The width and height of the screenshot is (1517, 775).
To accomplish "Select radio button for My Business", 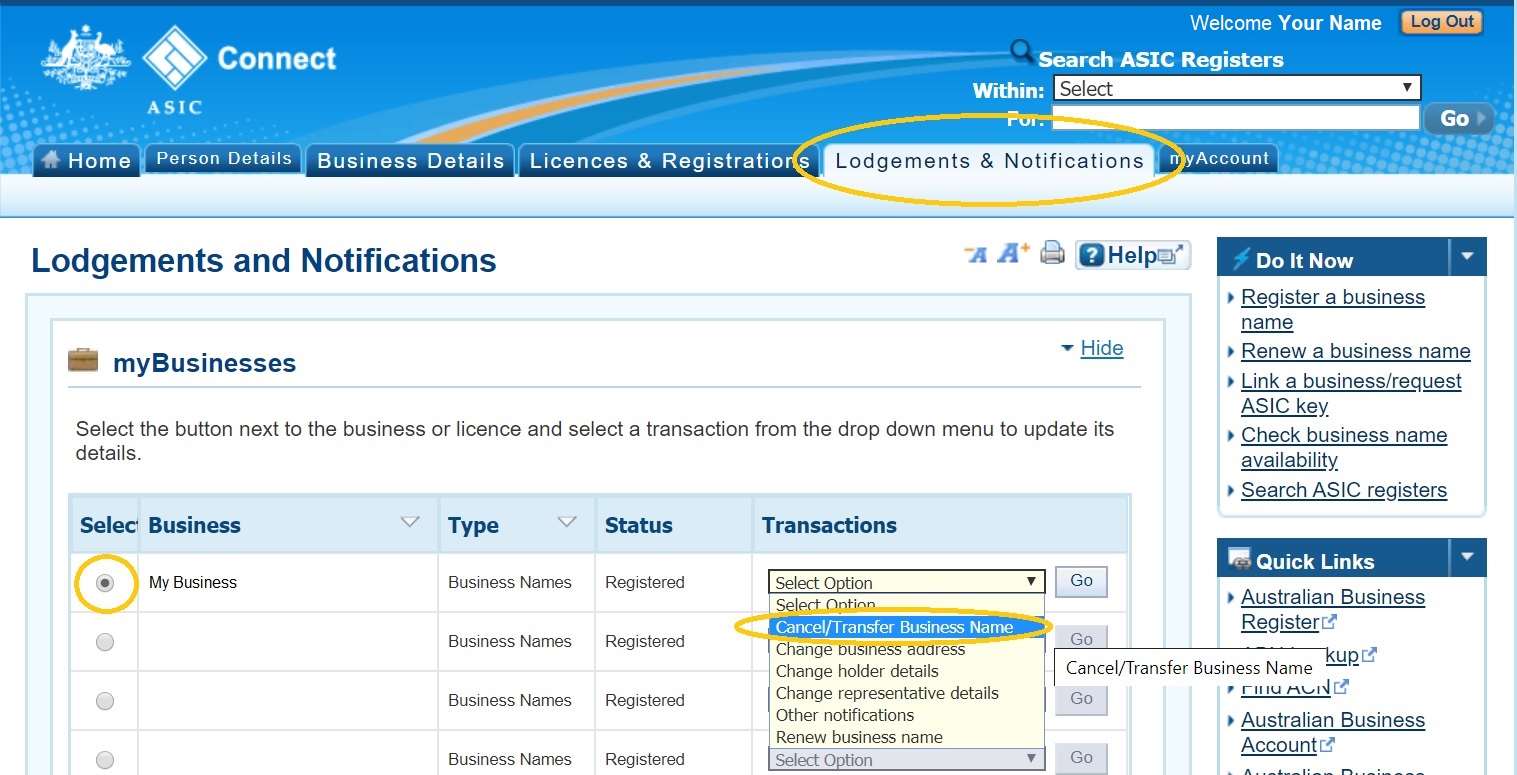I will (x=105, y=583).
